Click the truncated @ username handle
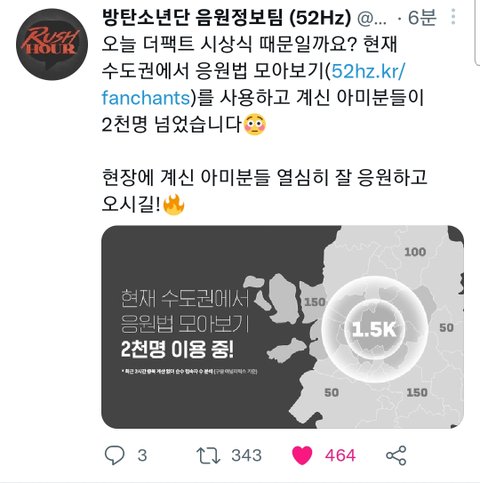Image resolution: width=480 pixels, height=483 pixels. click(372, 18)
